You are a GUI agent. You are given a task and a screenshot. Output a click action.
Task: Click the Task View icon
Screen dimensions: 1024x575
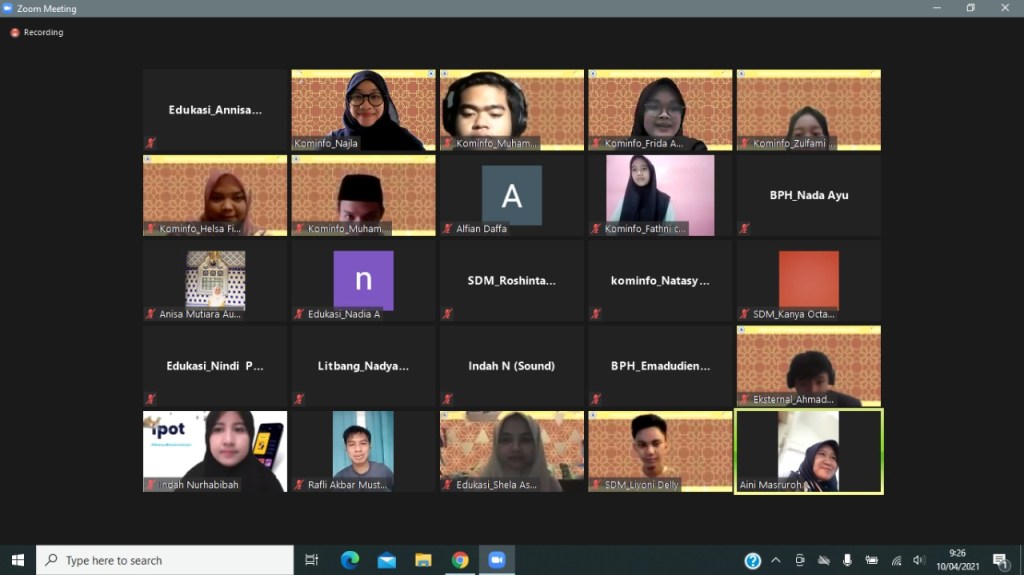pyautogui.click(x=312, y=560)
